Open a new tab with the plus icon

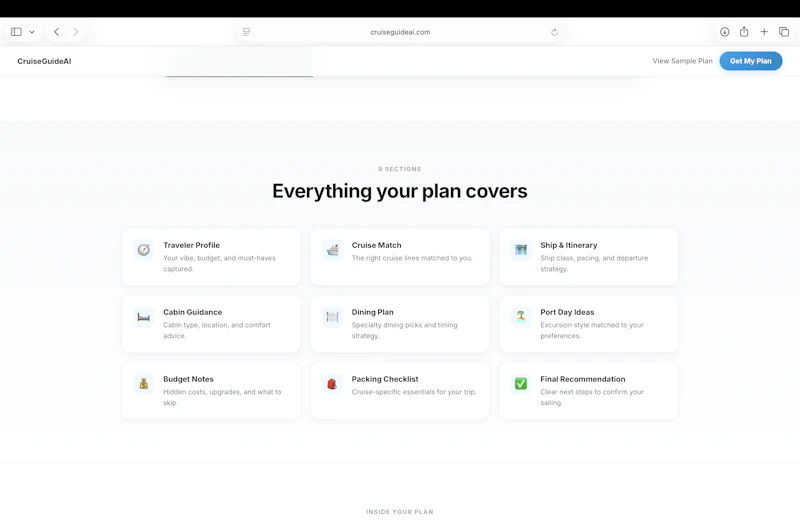click(x=764, y=32)
